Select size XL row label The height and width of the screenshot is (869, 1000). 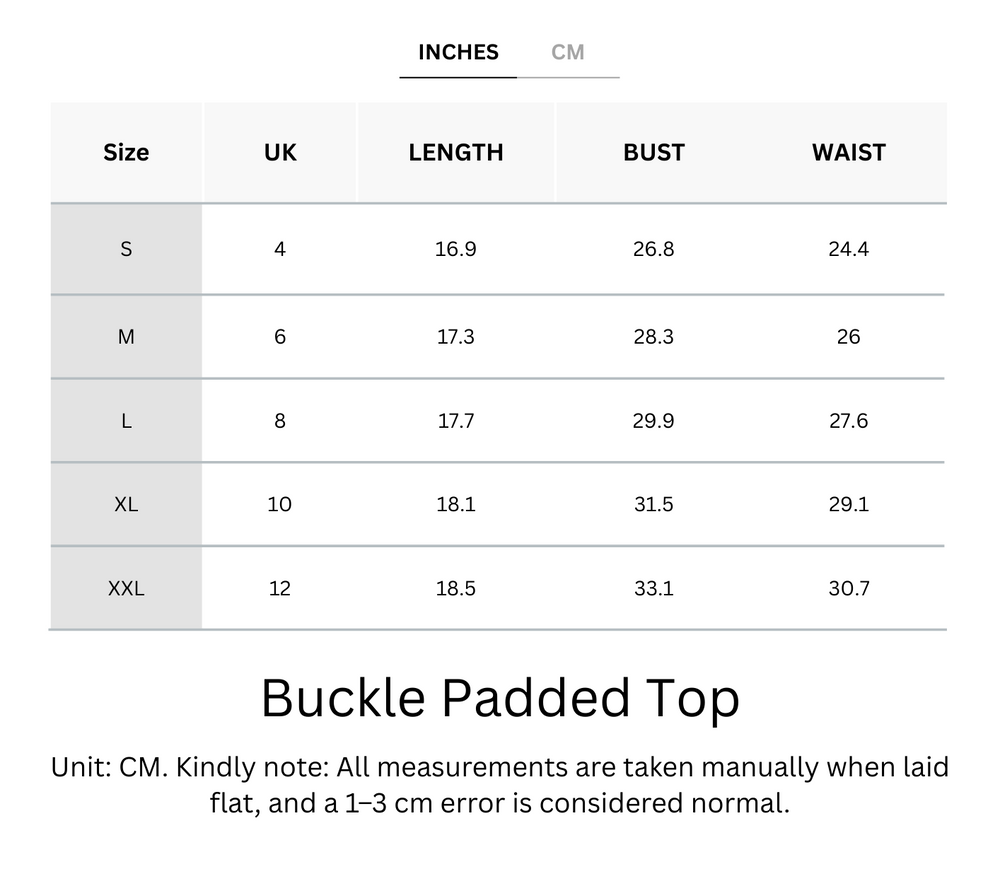[126, 504]
